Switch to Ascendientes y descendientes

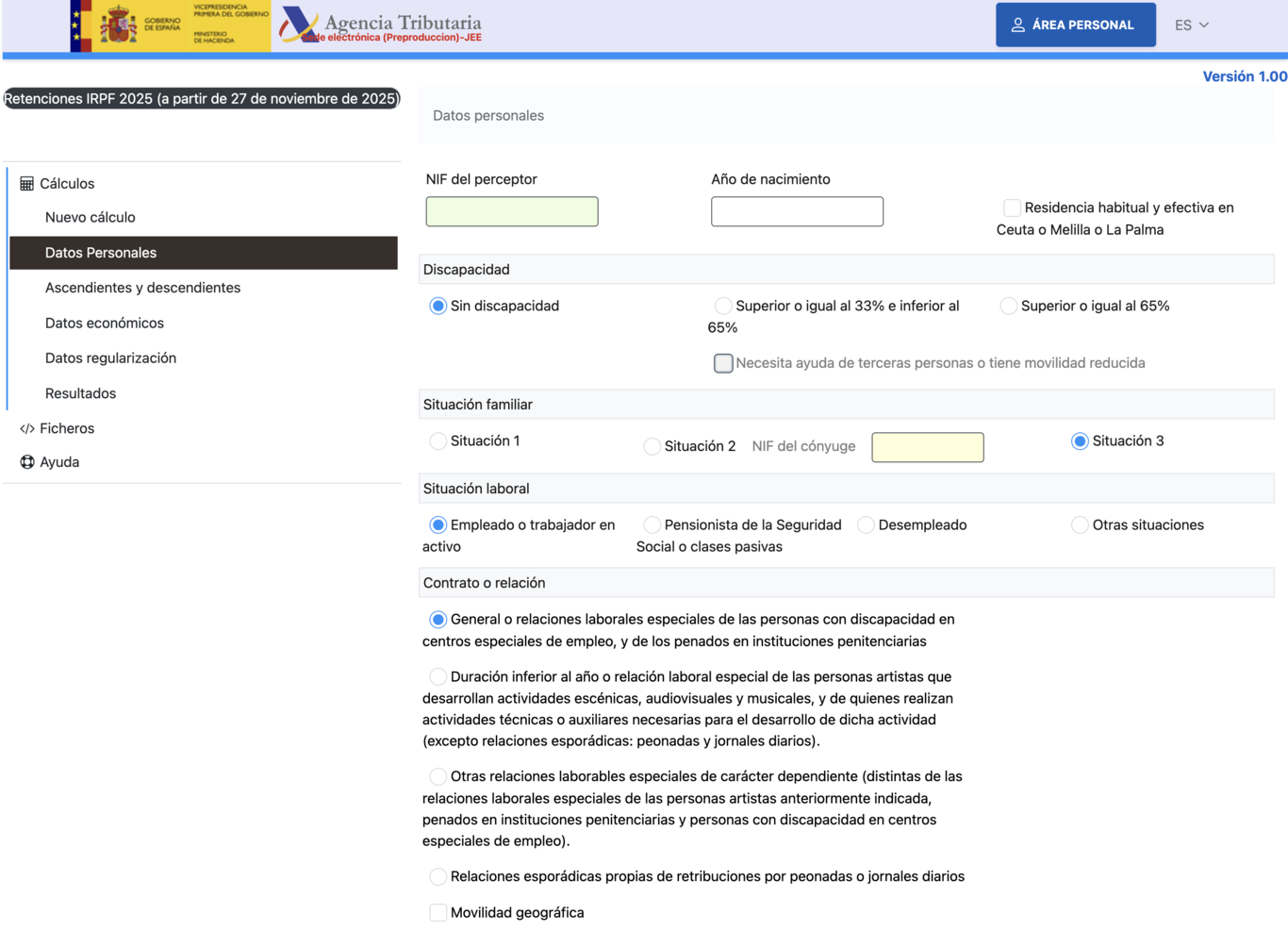tap(142, 288)
